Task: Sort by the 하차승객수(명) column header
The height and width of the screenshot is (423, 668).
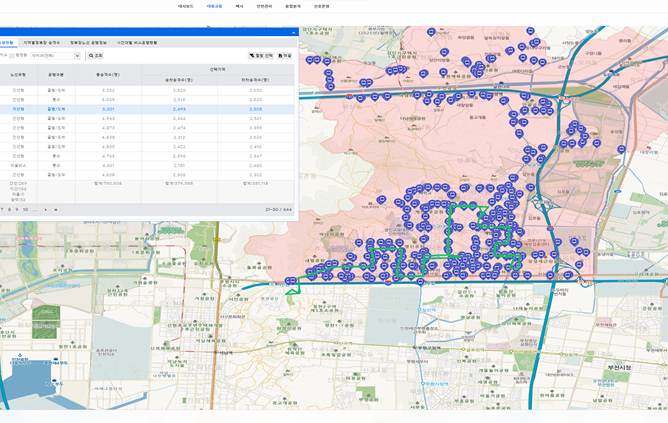Action: click(256, 80)
